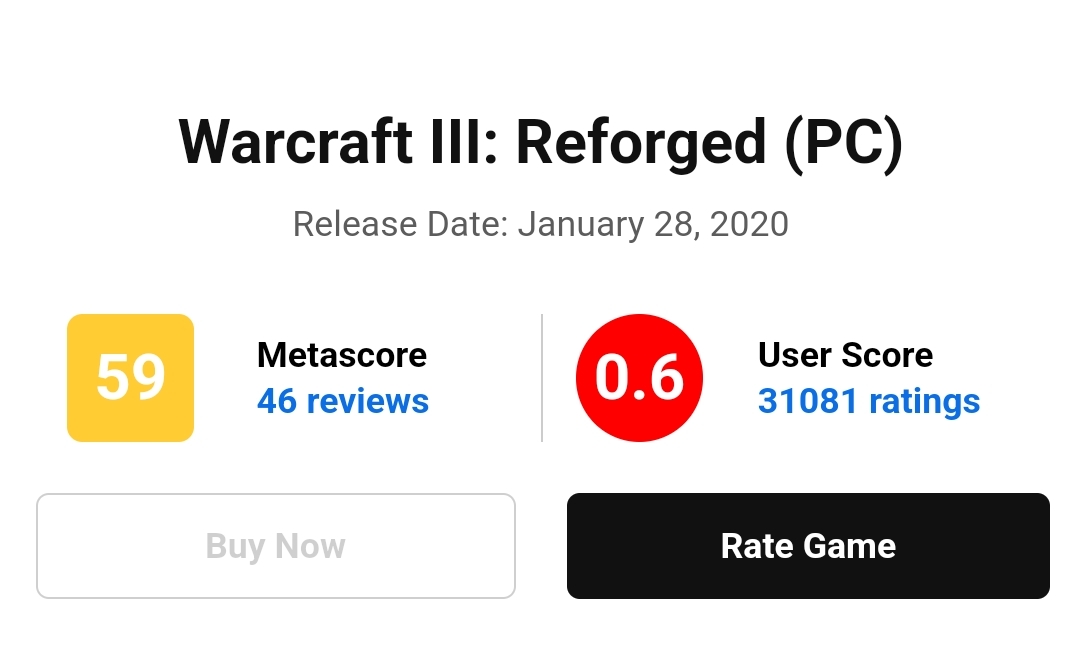
Task: Tap the black Rate Game button
Action: click(x=808, y=546)
